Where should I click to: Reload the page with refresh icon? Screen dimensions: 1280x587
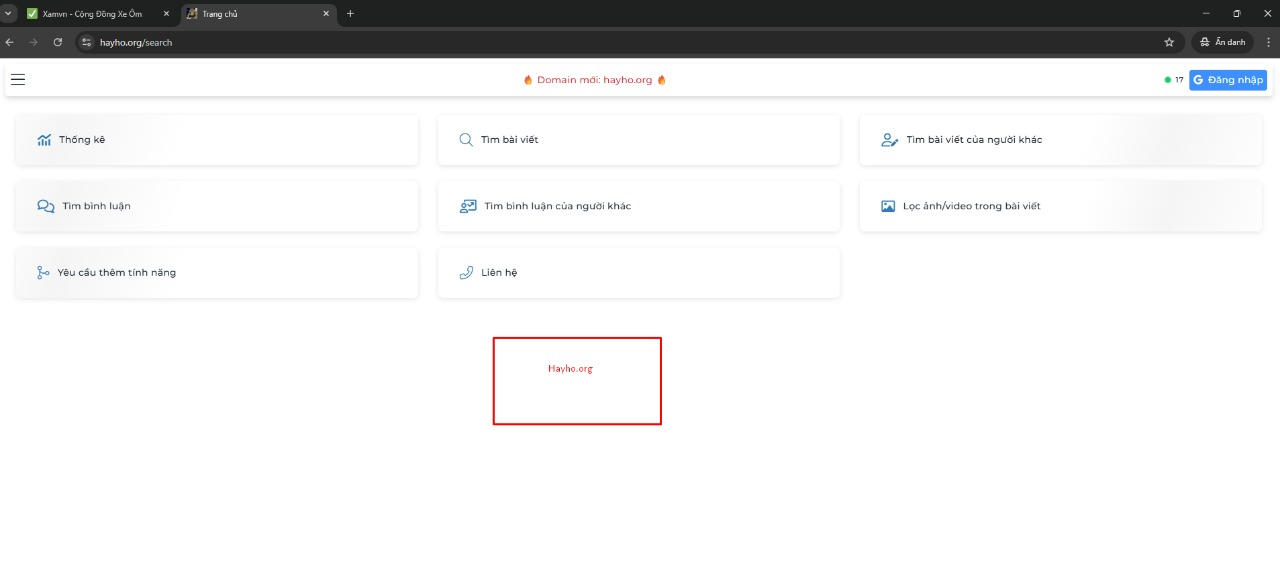58,42
